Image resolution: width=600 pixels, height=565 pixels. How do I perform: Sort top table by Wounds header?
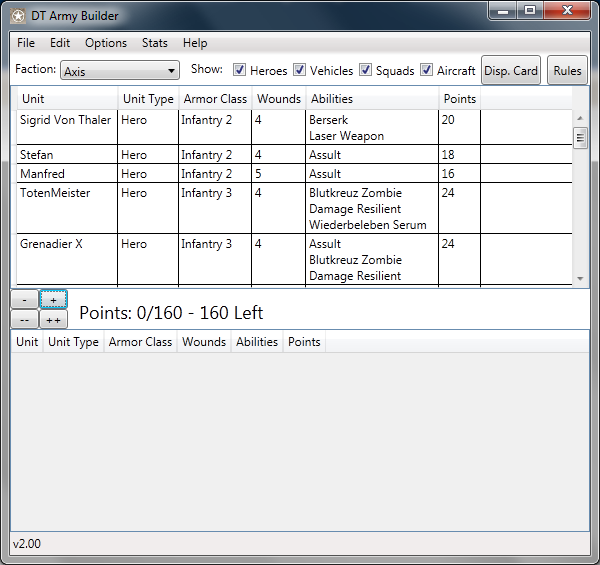click(279, 99)
